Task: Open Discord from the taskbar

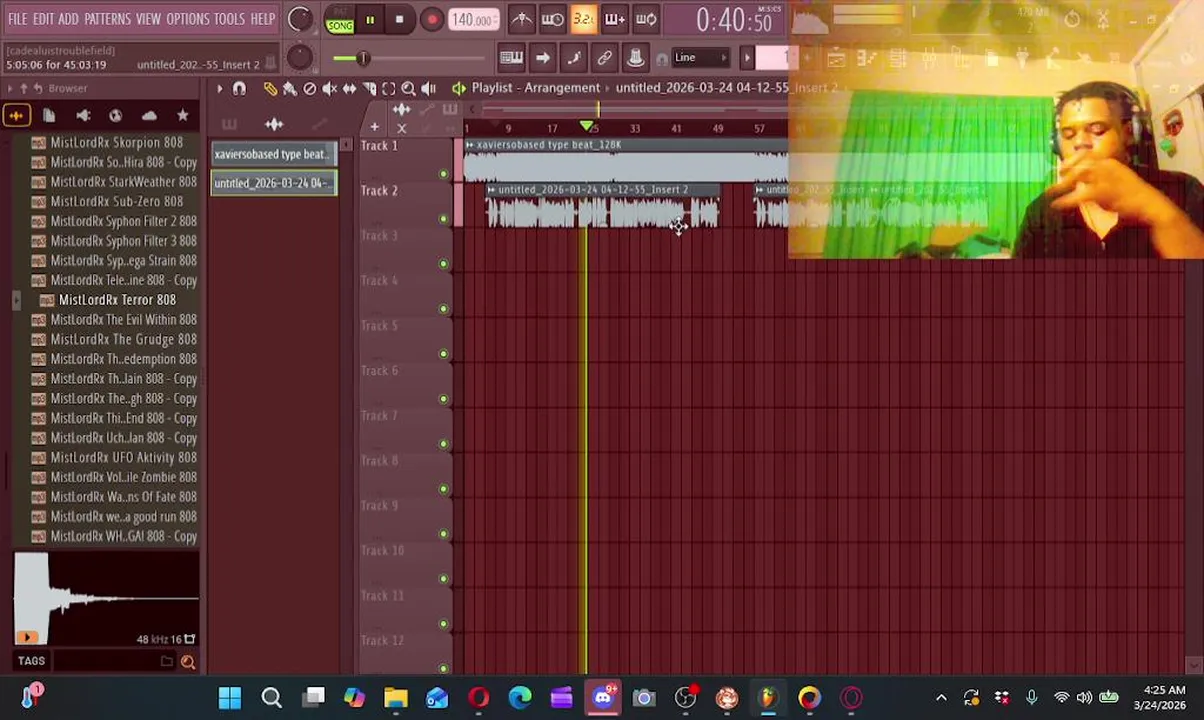Action: click(x=603, y=698)
